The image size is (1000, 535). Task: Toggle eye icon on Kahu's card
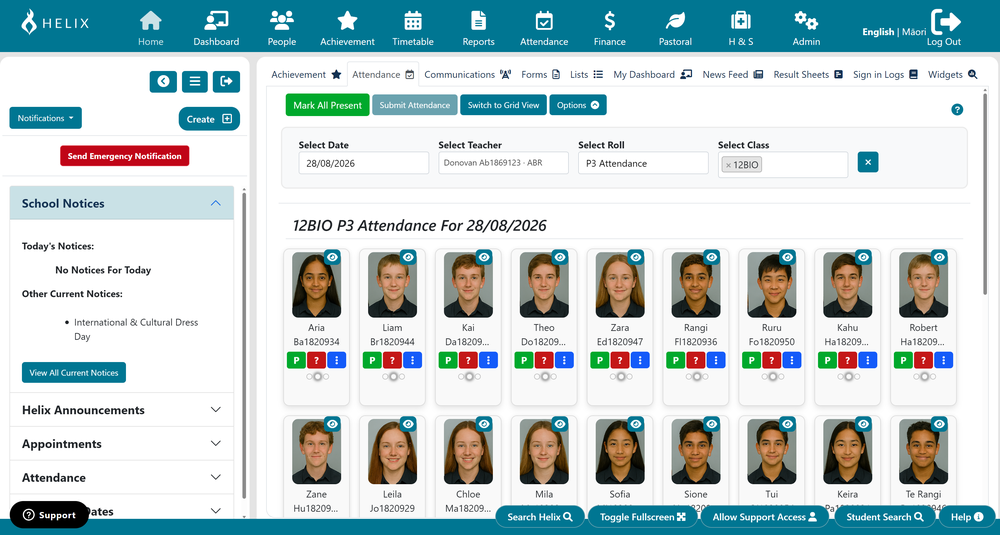864,257
